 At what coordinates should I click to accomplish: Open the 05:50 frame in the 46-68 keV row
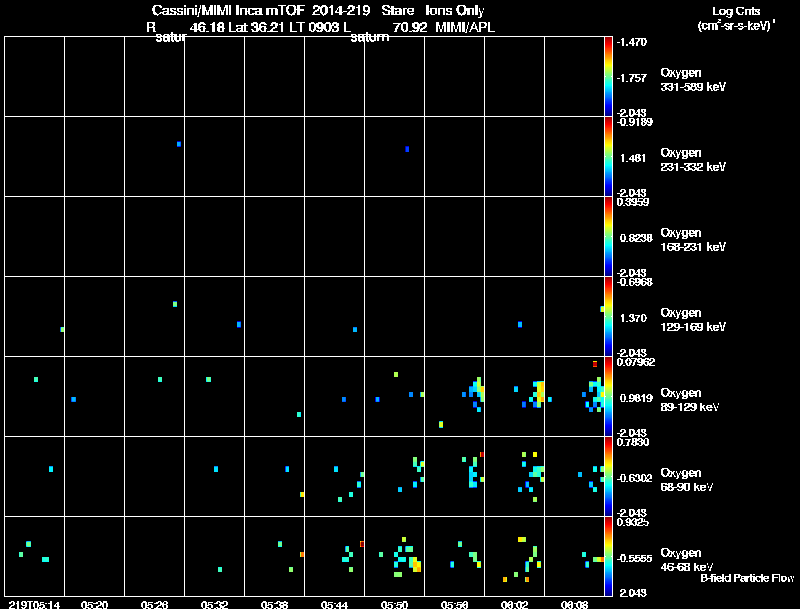[x=394, y=556]
